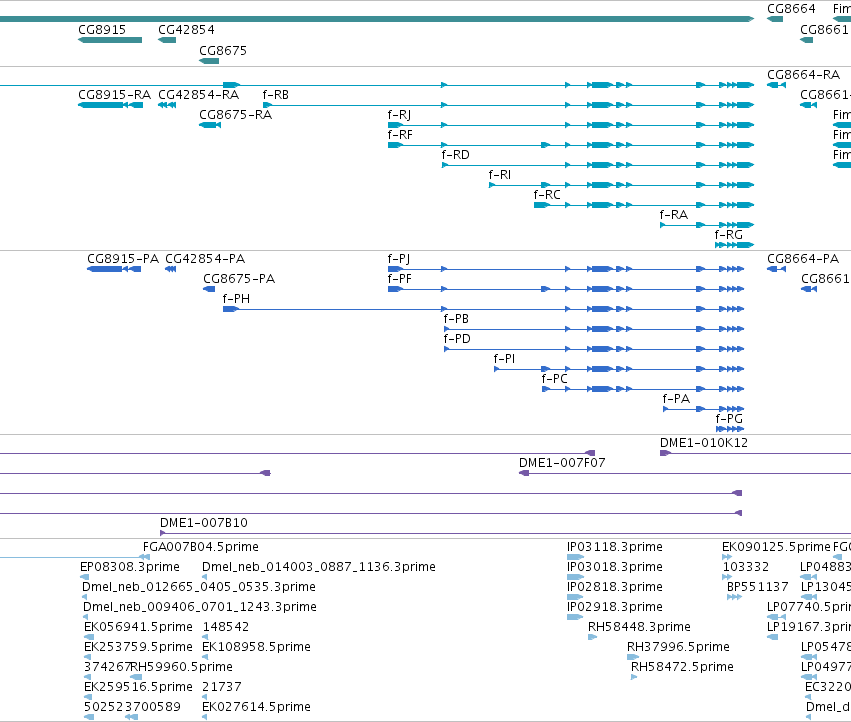Click protein f-PB label
The image size is (851, 722).
coord(456,319)
